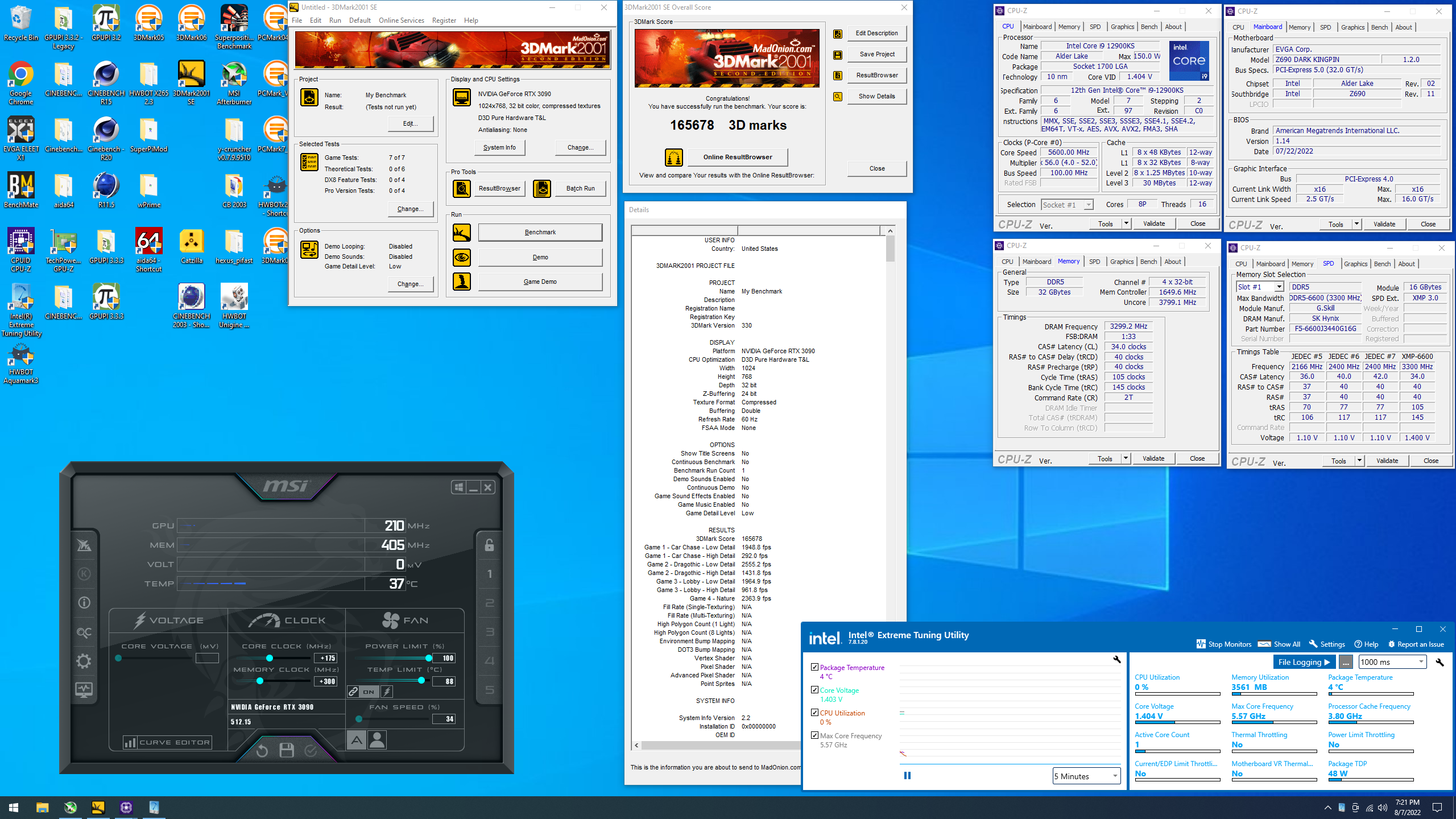Click Stop Monitors in XTU
1456x819 pixels.
coord(1223,644)
